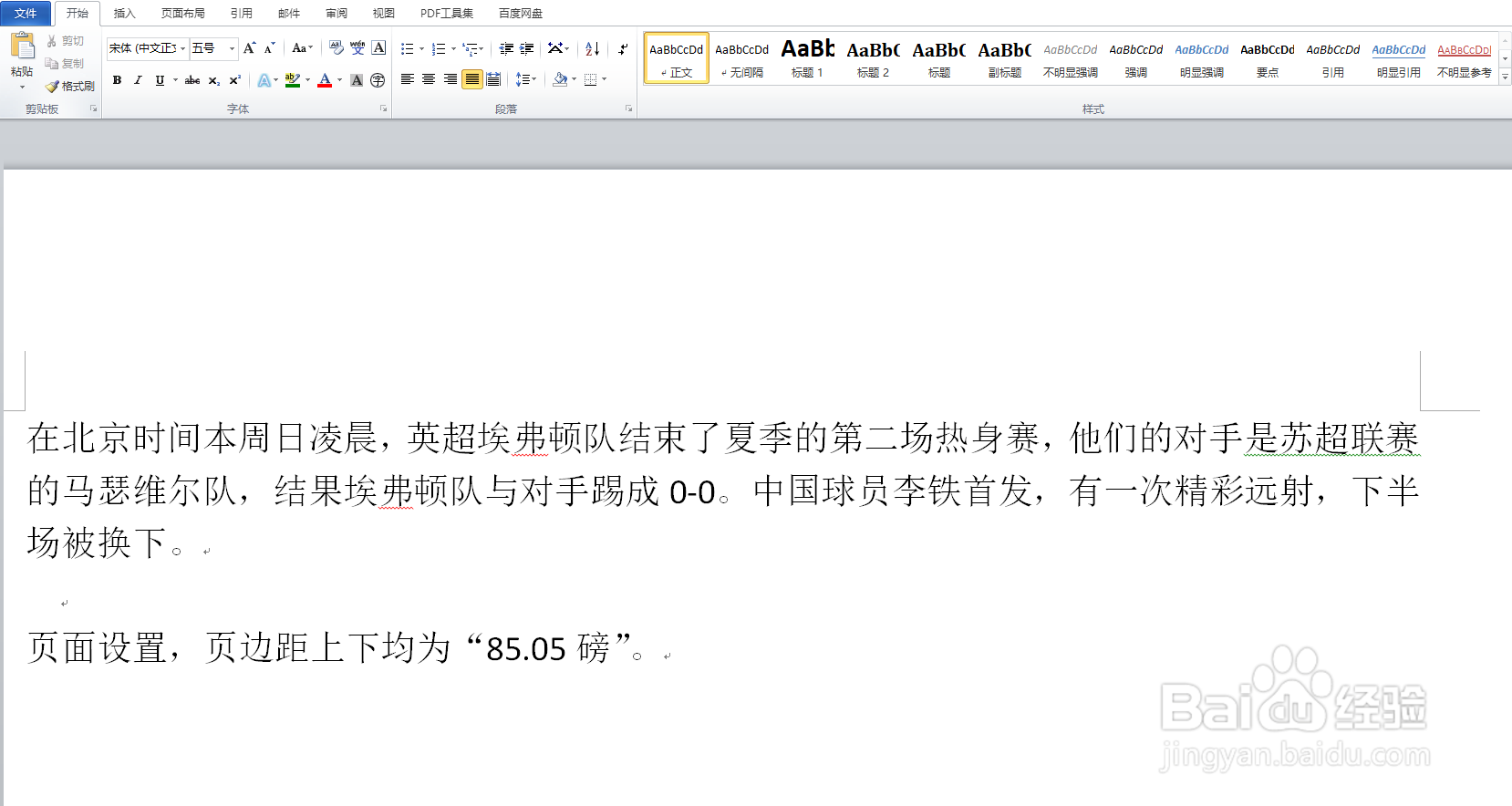Apply the 无间隔 style

pos(741,58)
